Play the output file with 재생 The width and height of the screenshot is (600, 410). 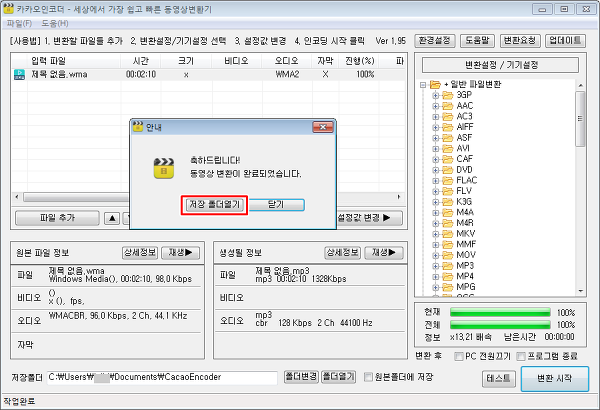pyautogui.click(x=384, y=253)
